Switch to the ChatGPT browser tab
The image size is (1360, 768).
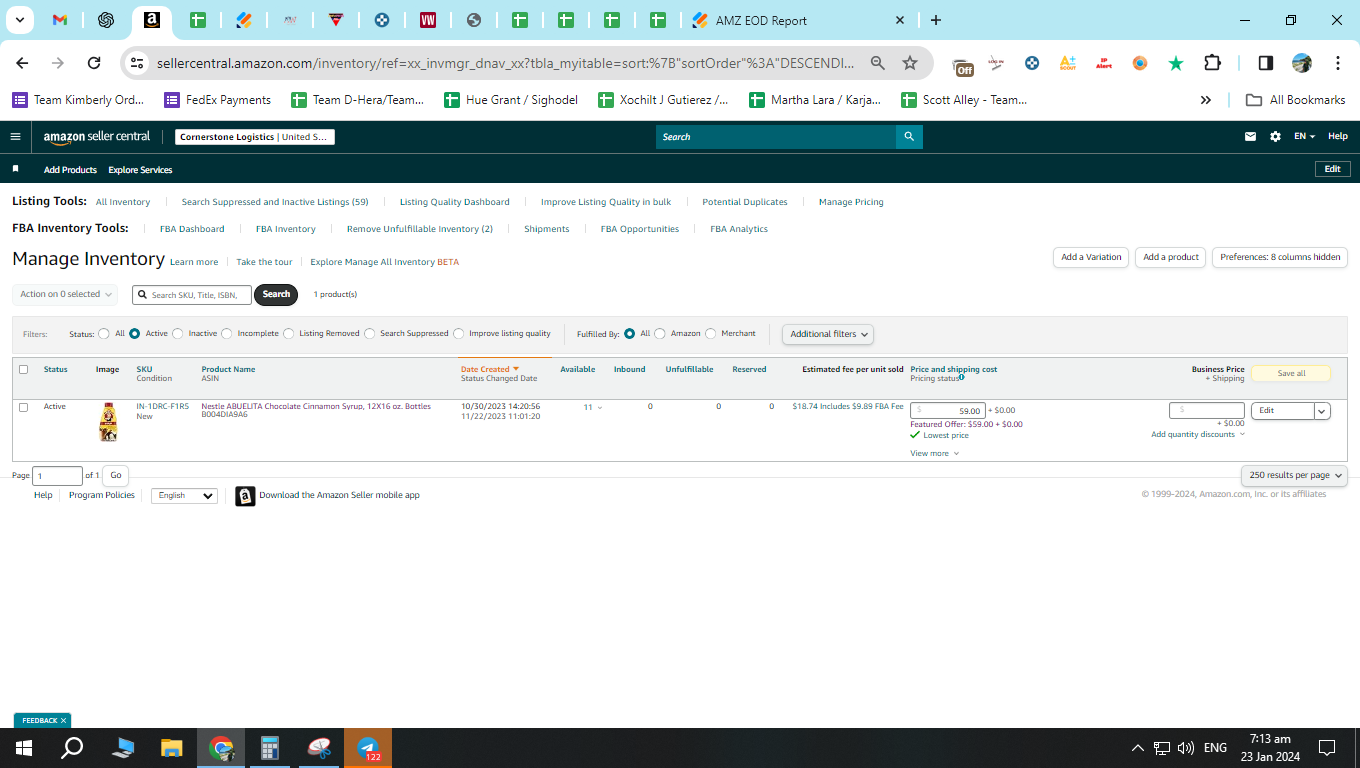[106, 20]
